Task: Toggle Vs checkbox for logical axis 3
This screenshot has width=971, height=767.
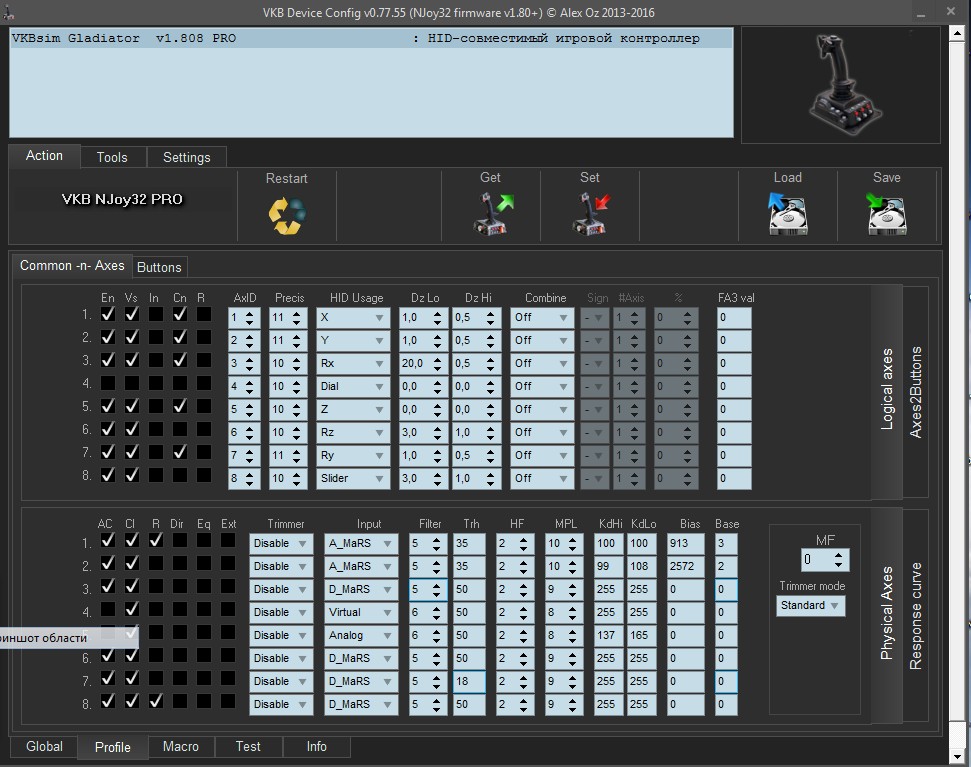Action: tap(131, 360)
